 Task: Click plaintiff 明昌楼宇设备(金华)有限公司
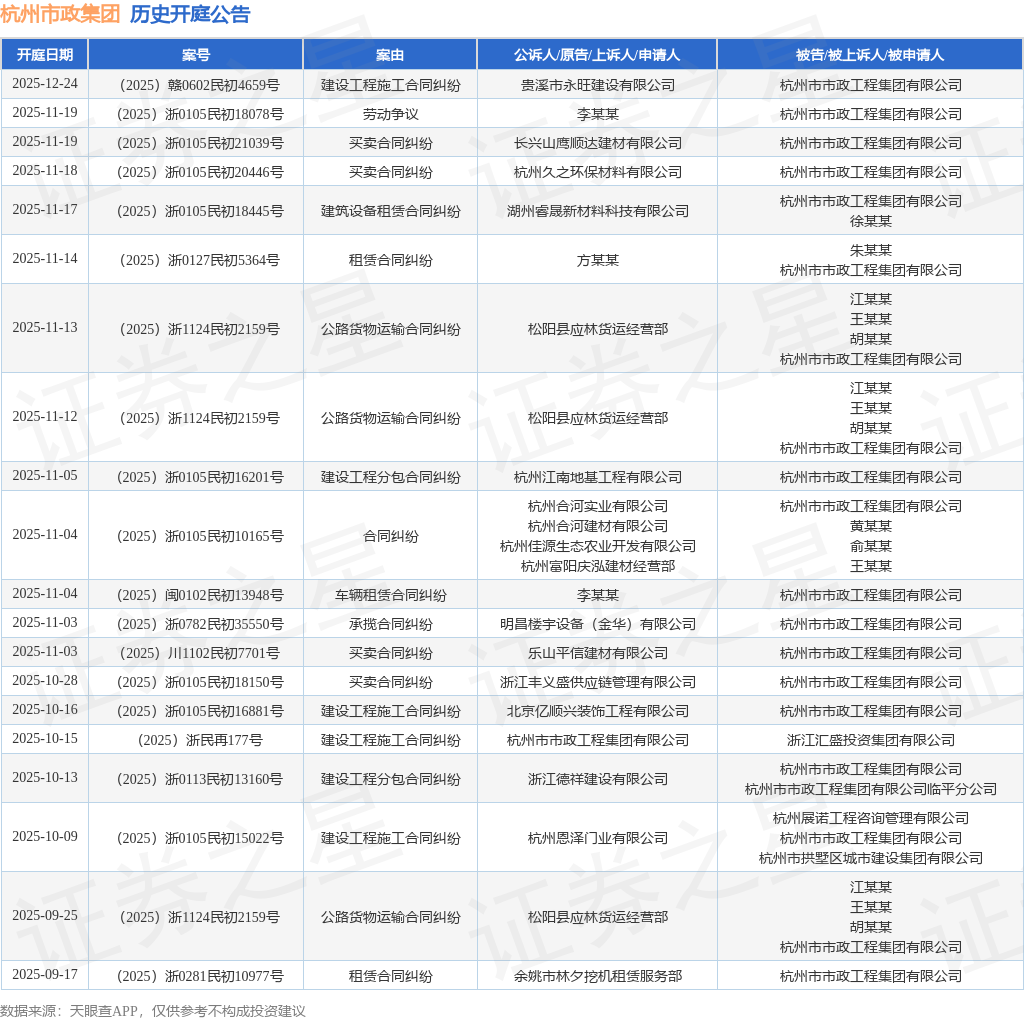click(x=598, y=624)
